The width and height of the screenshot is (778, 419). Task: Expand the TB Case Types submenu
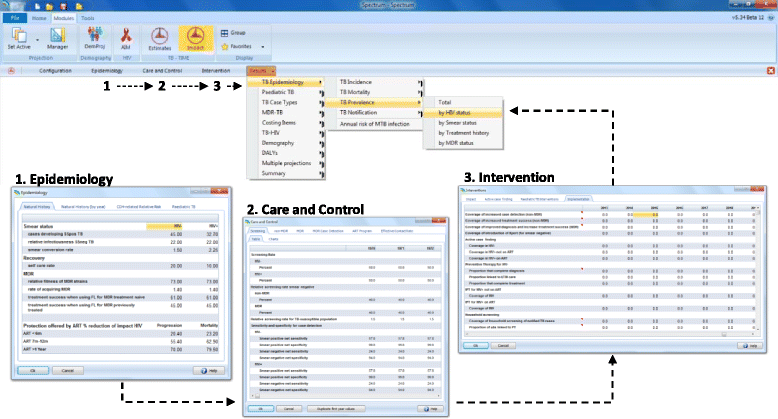tap(286, 102)
